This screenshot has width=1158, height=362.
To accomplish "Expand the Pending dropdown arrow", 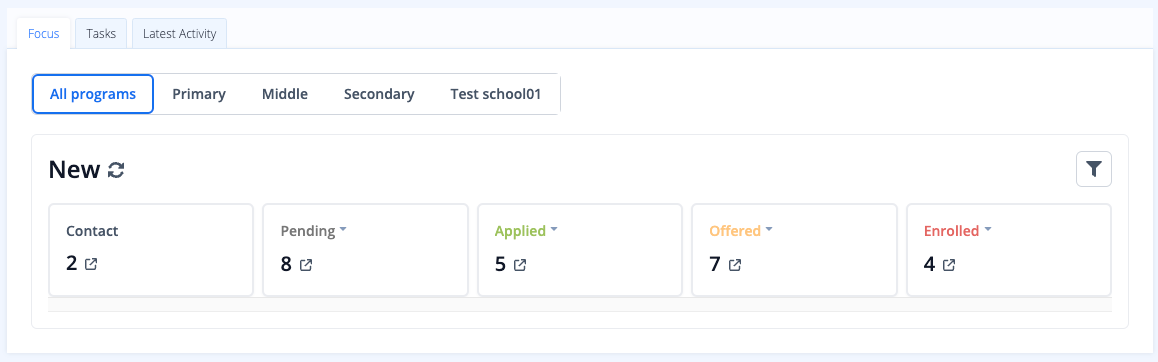I will [x=343, y=230].
